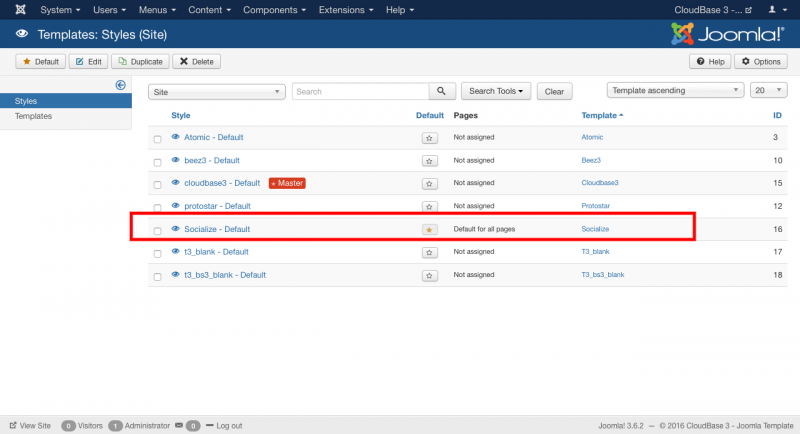The height and width of the screenshot is (434, 800).
Task: Set Atomic as default via star icon
Action: click(x=430, y=138)
